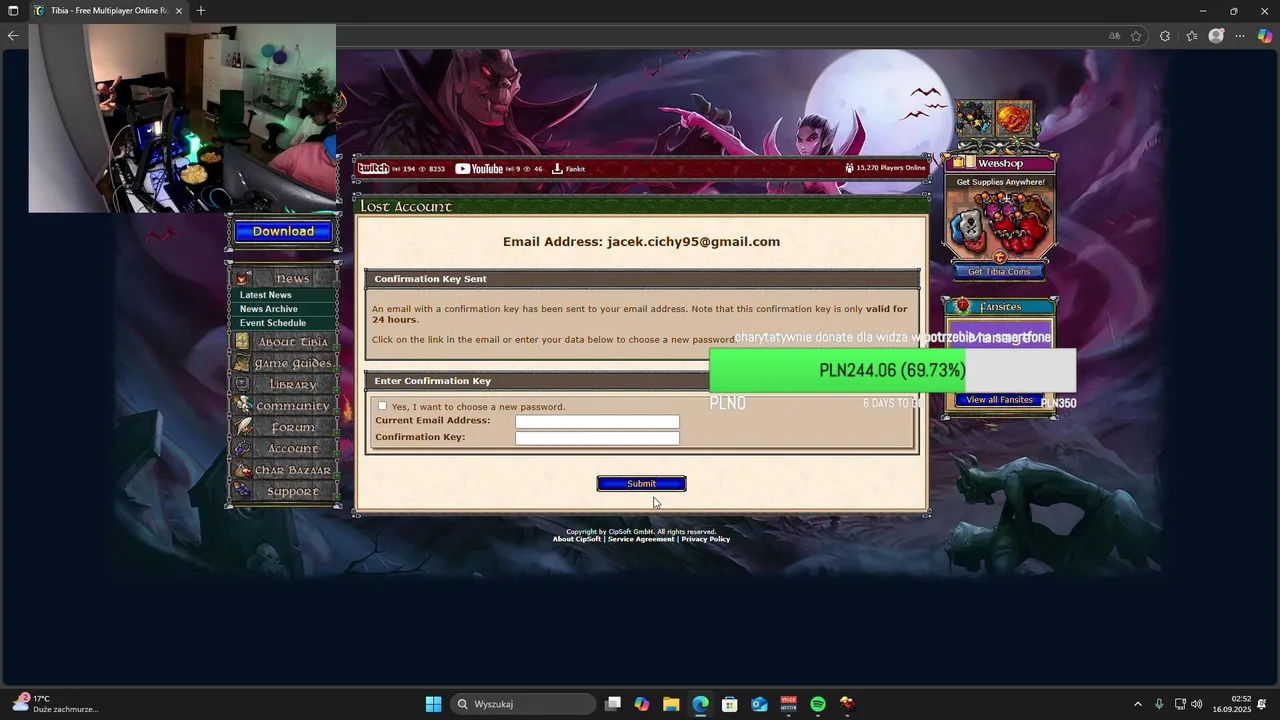Open Voicemeeter from the taskbar

pos(788,704)
